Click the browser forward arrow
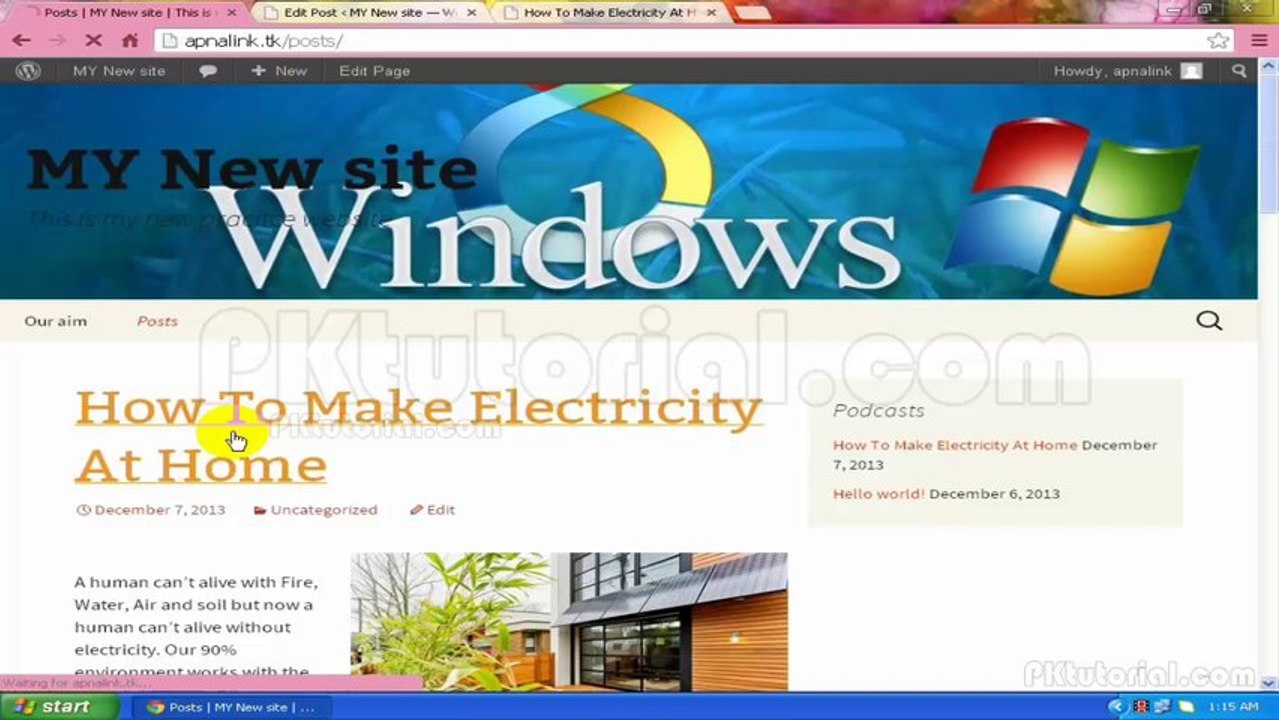The width and height of the screenshot is (1279, 720). [x=57, y=41]
